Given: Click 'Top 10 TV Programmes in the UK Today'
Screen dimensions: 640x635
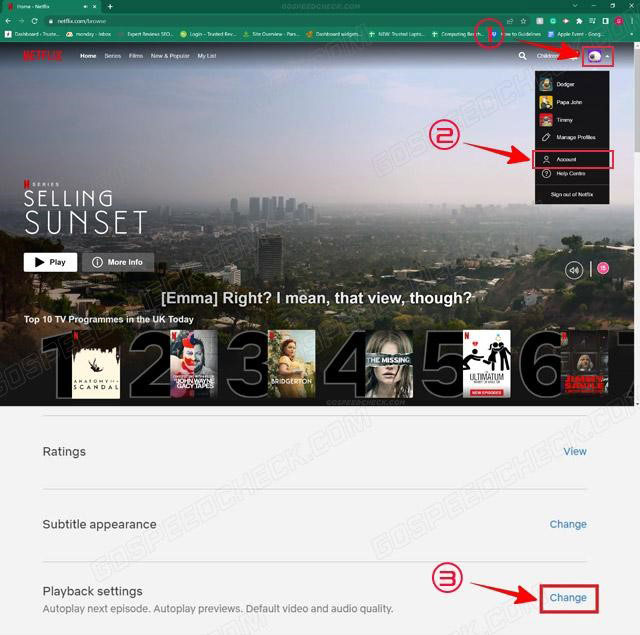Looking at the screenshot, I should pyautogui.click(x=109, y=319).
